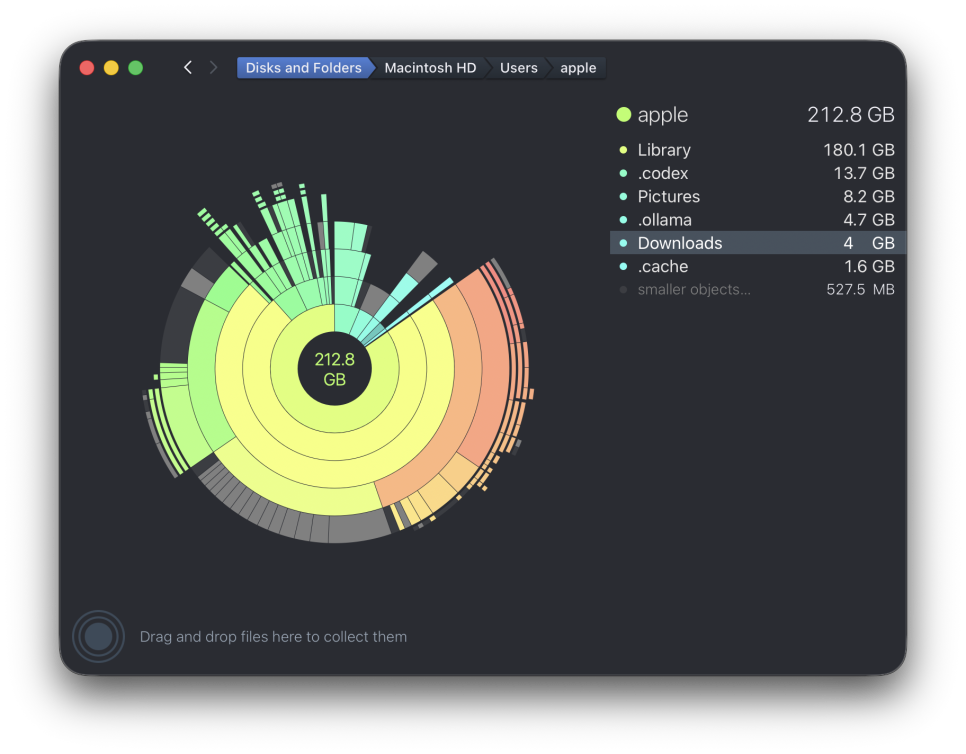Click the teal dot next to .codex
Screen dimensions: 966x754
623,173
